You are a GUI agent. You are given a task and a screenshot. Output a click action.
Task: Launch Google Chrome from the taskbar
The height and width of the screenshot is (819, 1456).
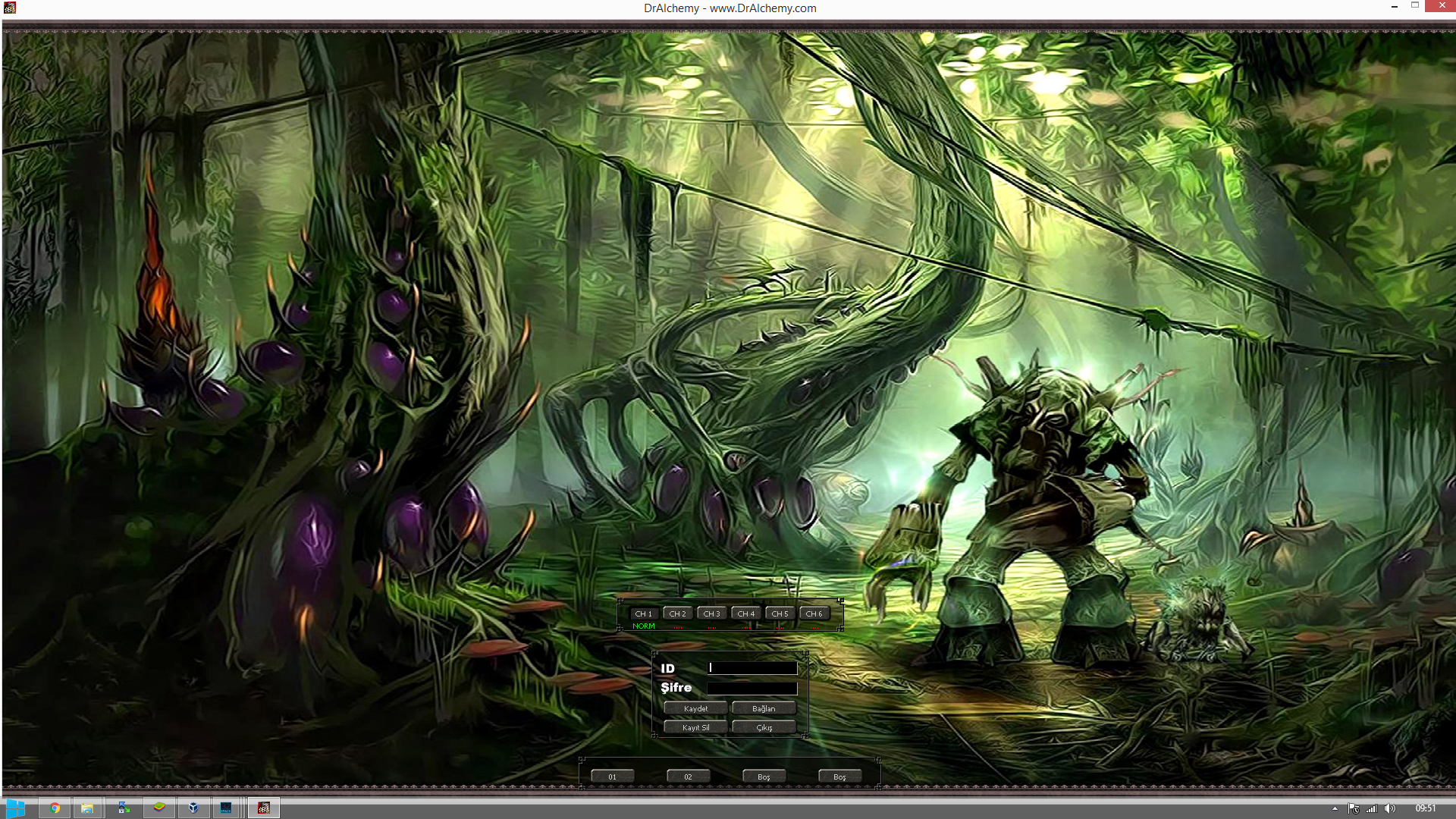(x=55, y=808)
